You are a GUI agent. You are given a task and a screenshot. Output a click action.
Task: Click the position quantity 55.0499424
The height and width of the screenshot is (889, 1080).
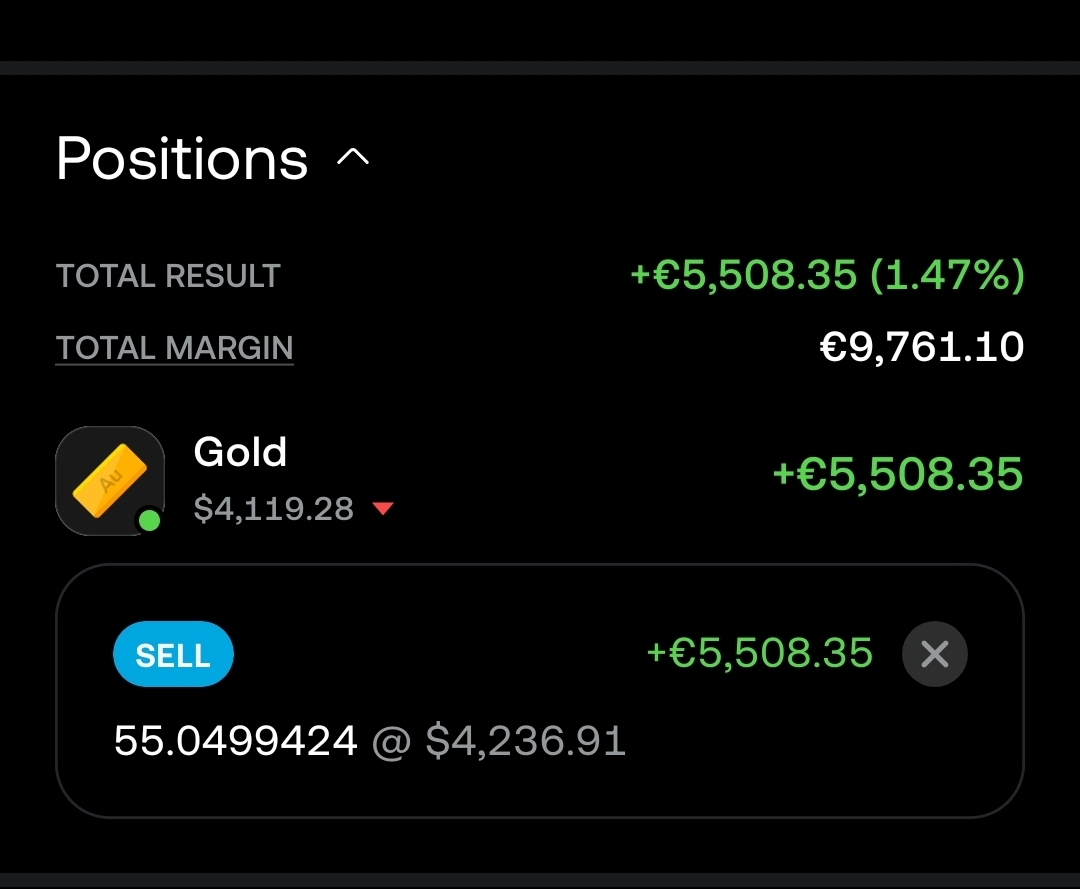coord(235,742)
